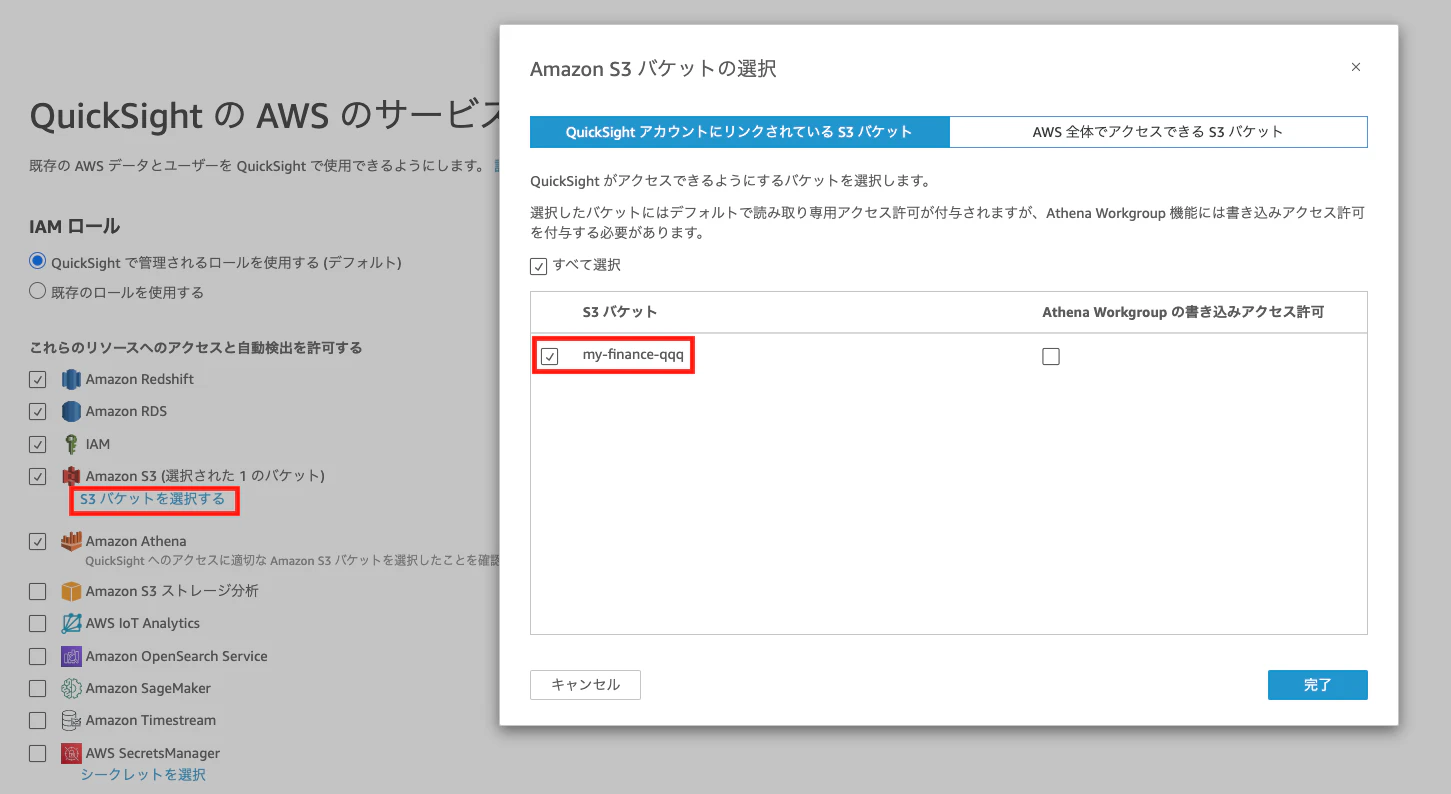Click the Amazon Timestream icon
This screenshot has width=1451, height=794.
click(71, 720)
